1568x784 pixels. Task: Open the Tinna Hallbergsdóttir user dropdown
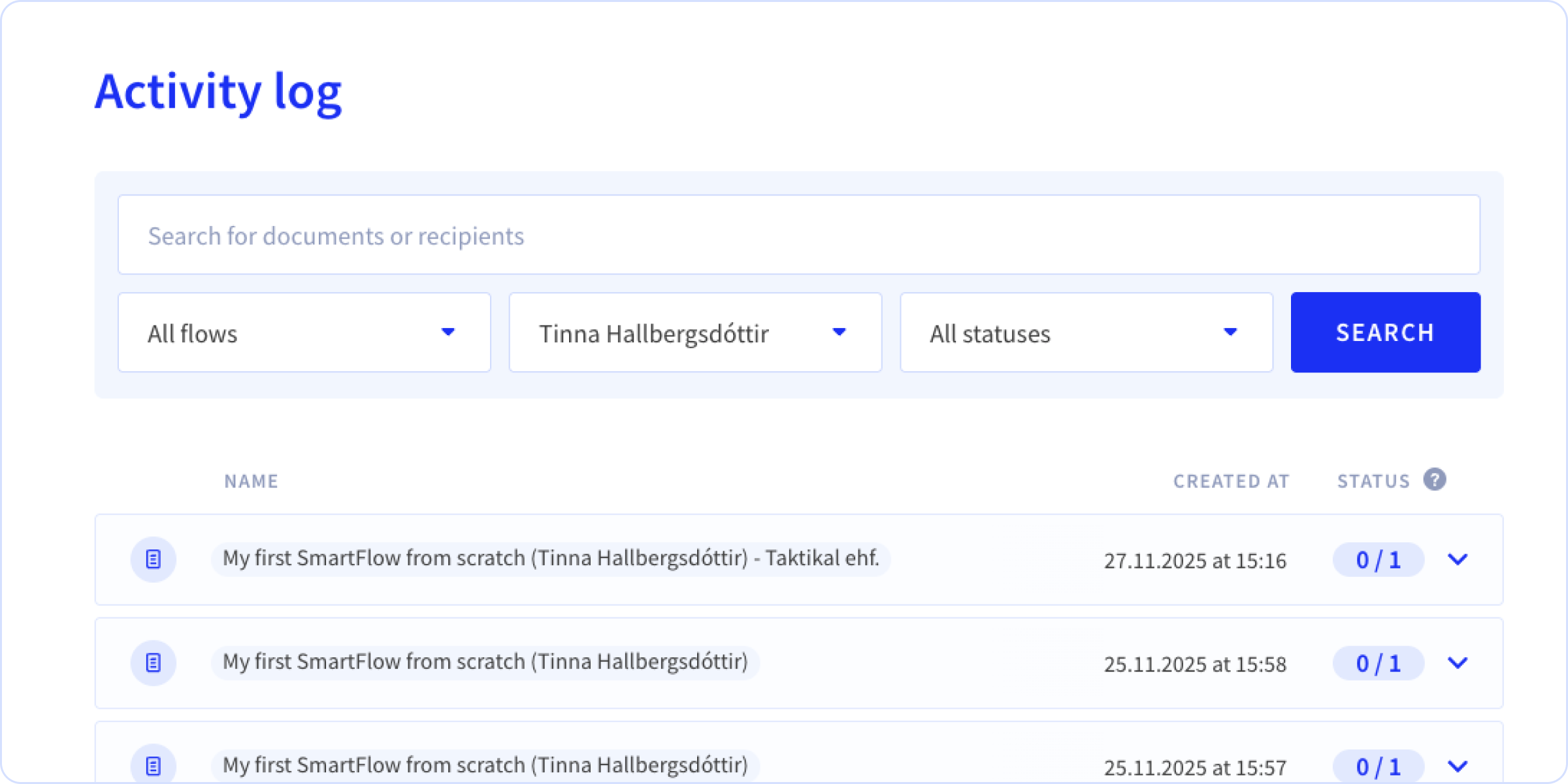(x=695, y=333)
